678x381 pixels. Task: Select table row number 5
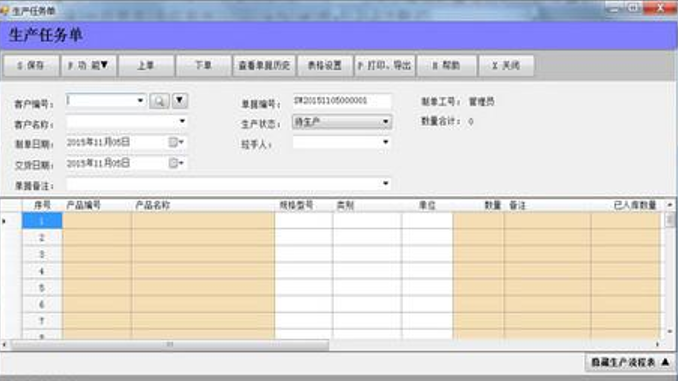(x=42, y=288)
